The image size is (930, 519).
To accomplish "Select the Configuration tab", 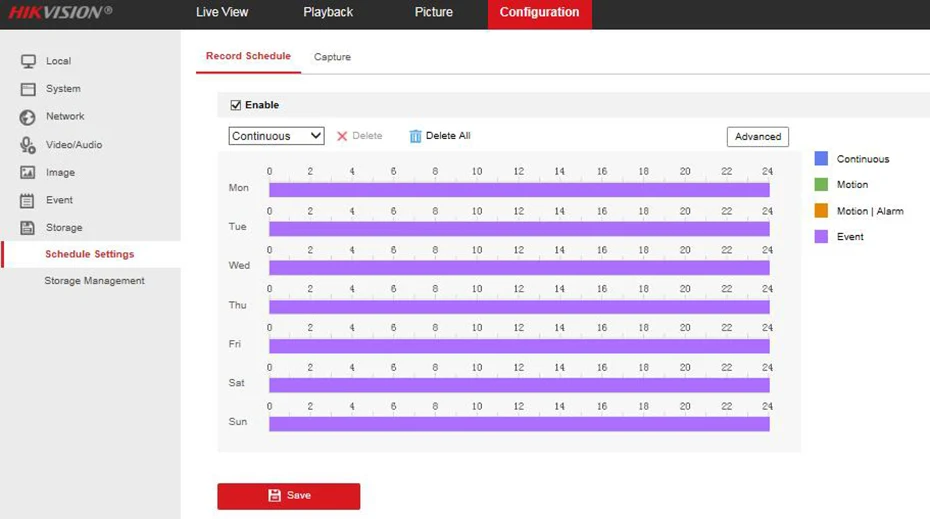I will pos(539,14).
